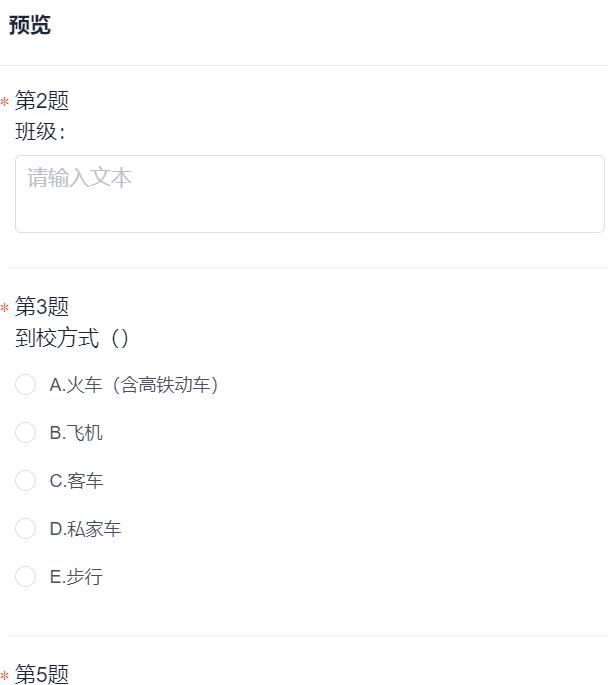608x685 pixels.
Task: Click the C.客车 option label text
Action: coord(76,481)
